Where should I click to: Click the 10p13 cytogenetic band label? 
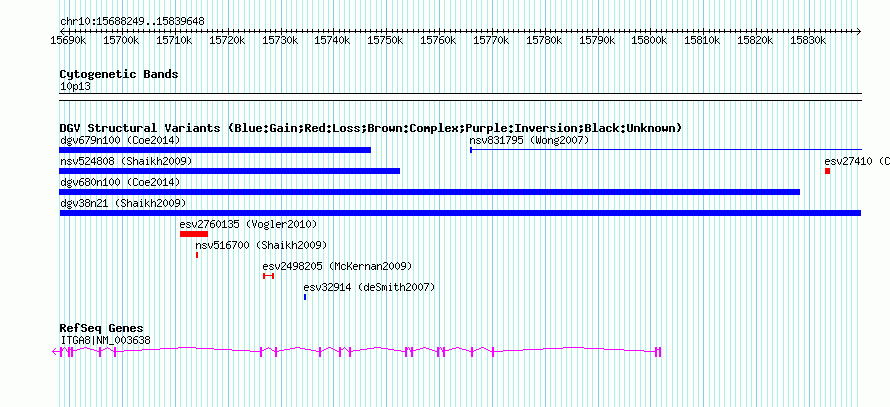[75, 87]
